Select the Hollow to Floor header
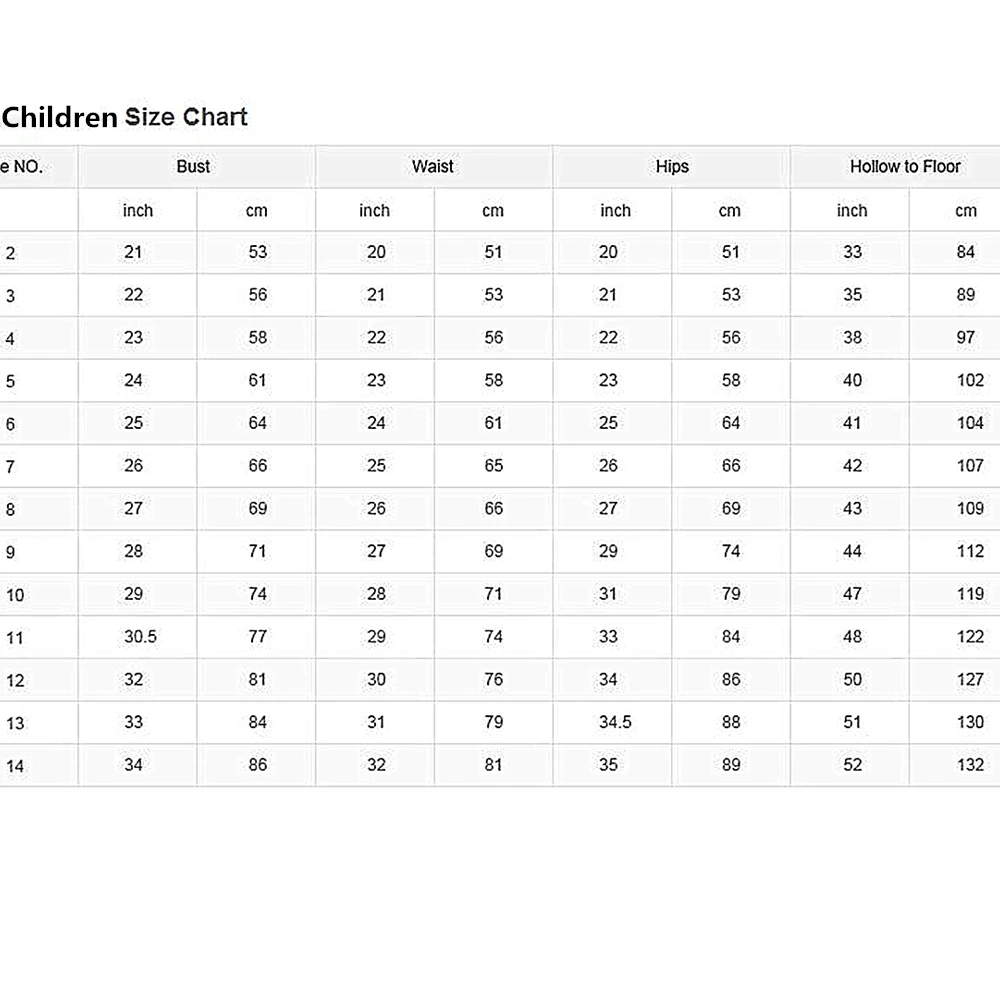Viewport: 1000px width, 1000px height. point(905,167)
